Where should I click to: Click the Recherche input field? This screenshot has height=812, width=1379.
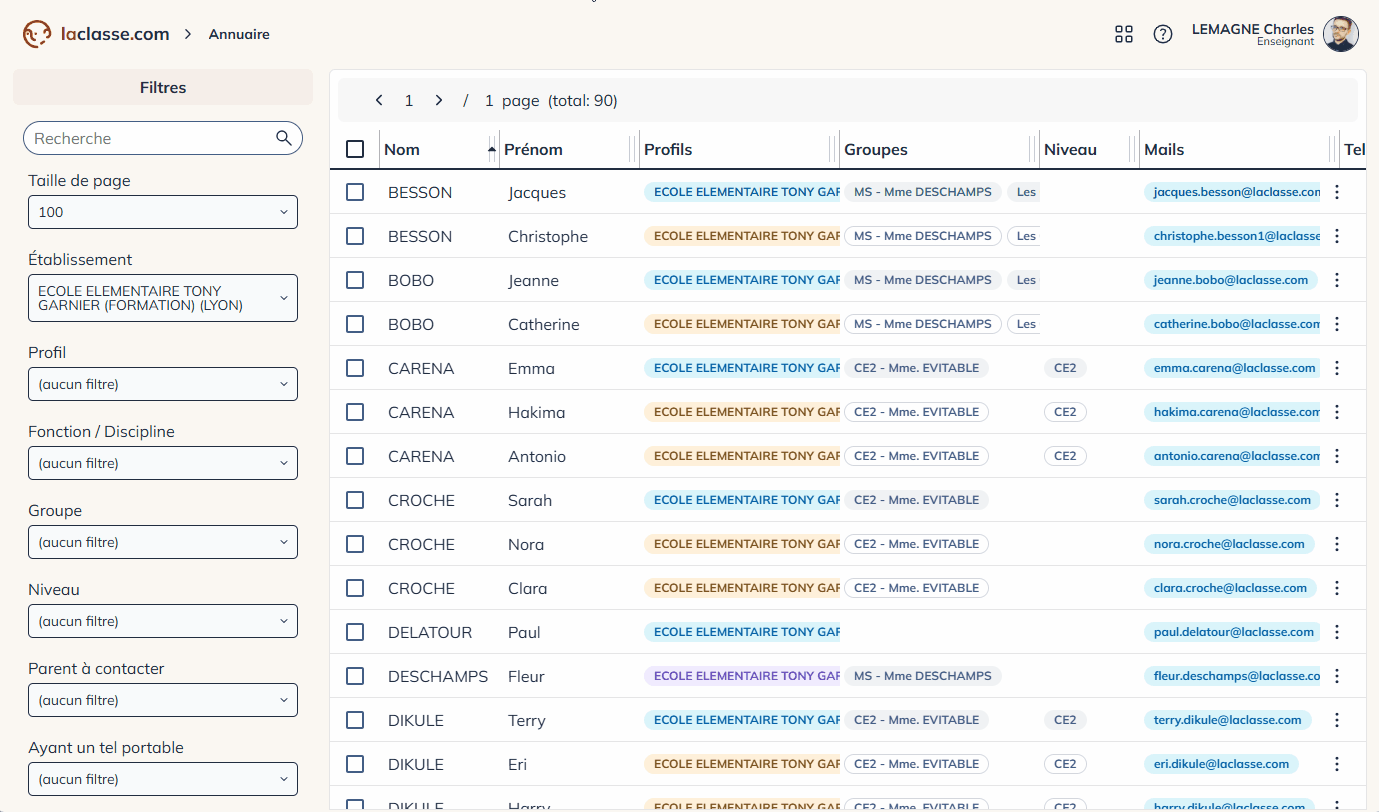[x=152, y=138]
